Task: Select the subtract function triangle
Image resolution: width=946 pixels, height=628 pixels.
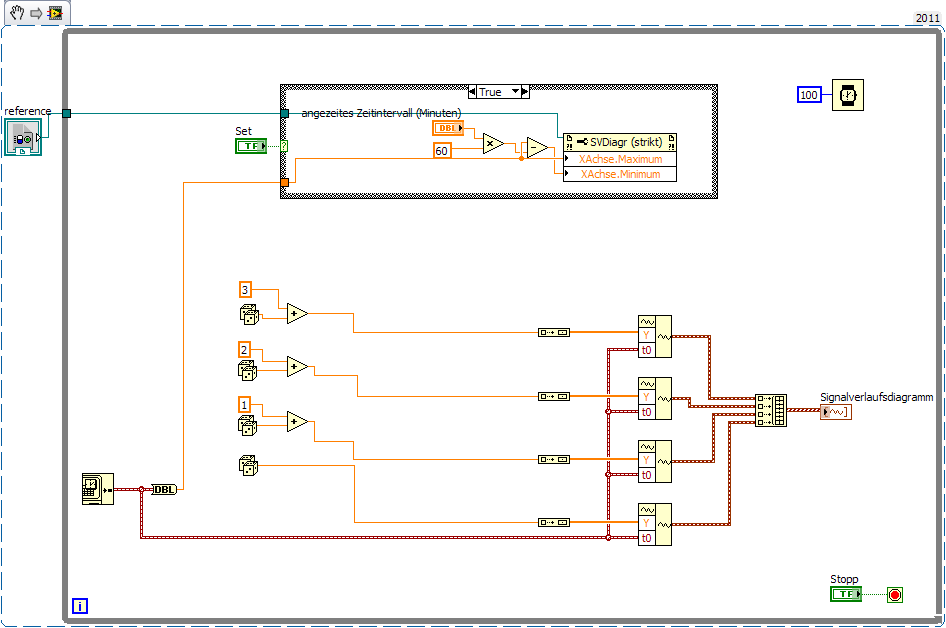Action: coord(536,148)
